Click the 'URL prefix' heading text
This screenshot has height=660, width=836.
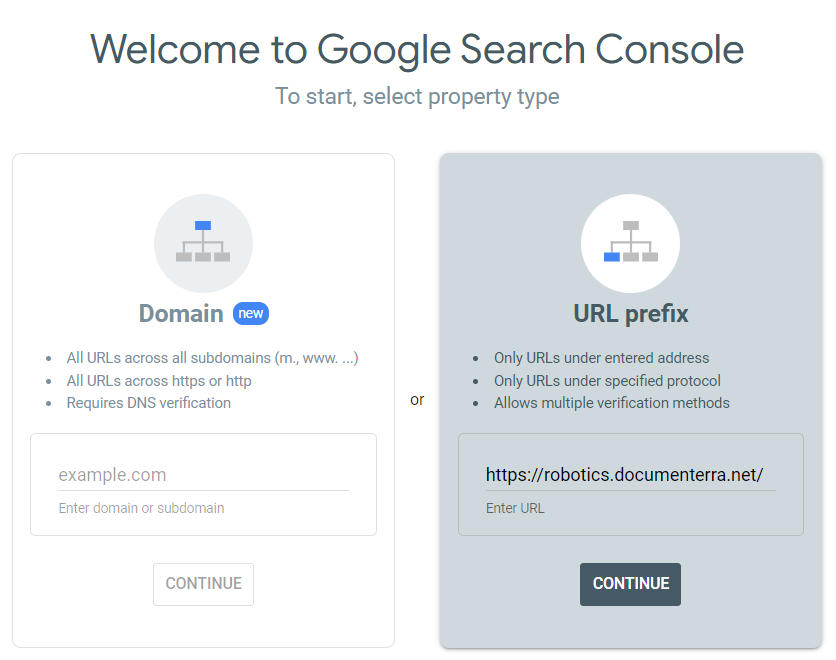[630, 313]
